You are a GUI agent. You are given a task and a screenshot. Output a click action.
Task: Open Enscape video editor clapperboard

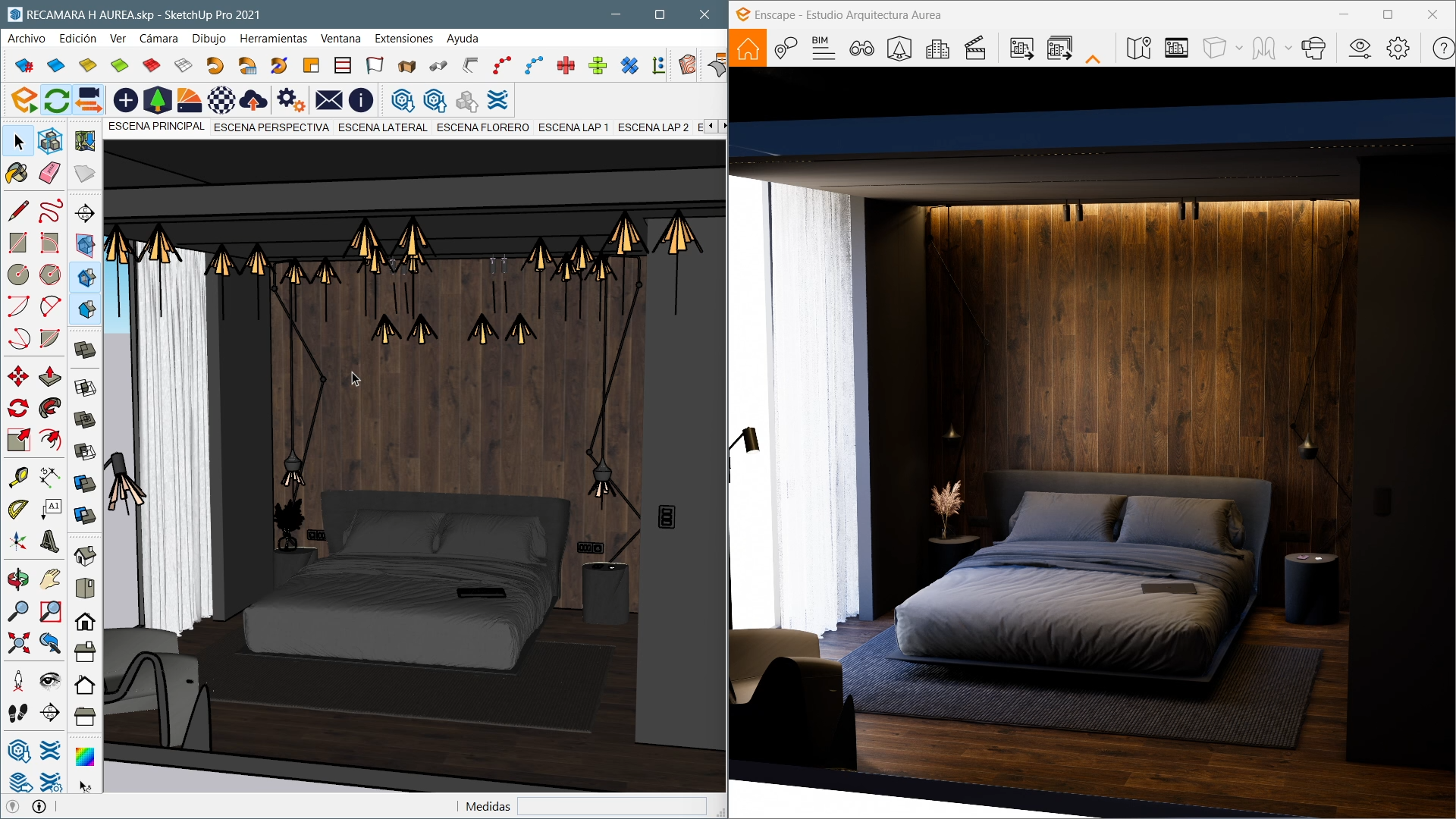tap(975, 49)
